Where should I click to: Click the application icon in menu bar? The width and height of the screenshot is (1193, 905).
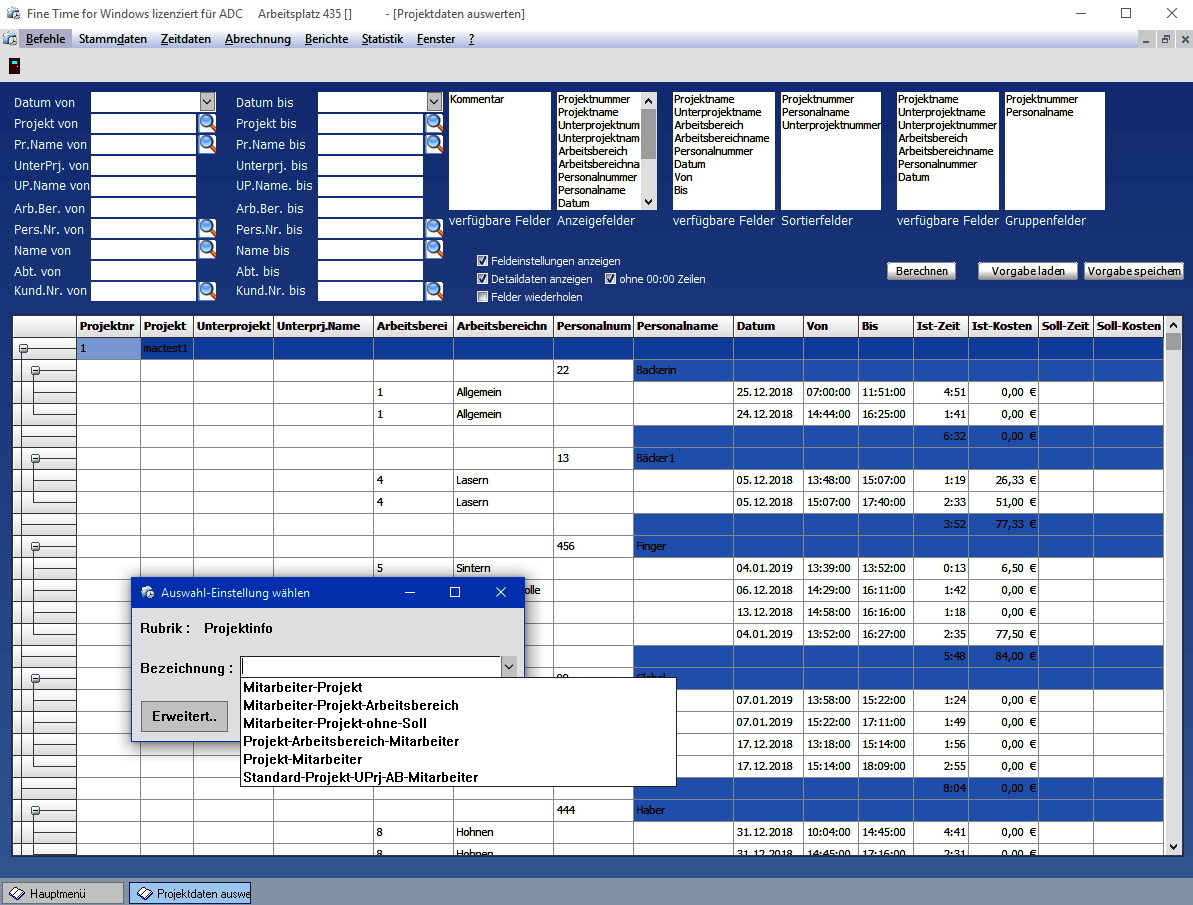(10, 39)
